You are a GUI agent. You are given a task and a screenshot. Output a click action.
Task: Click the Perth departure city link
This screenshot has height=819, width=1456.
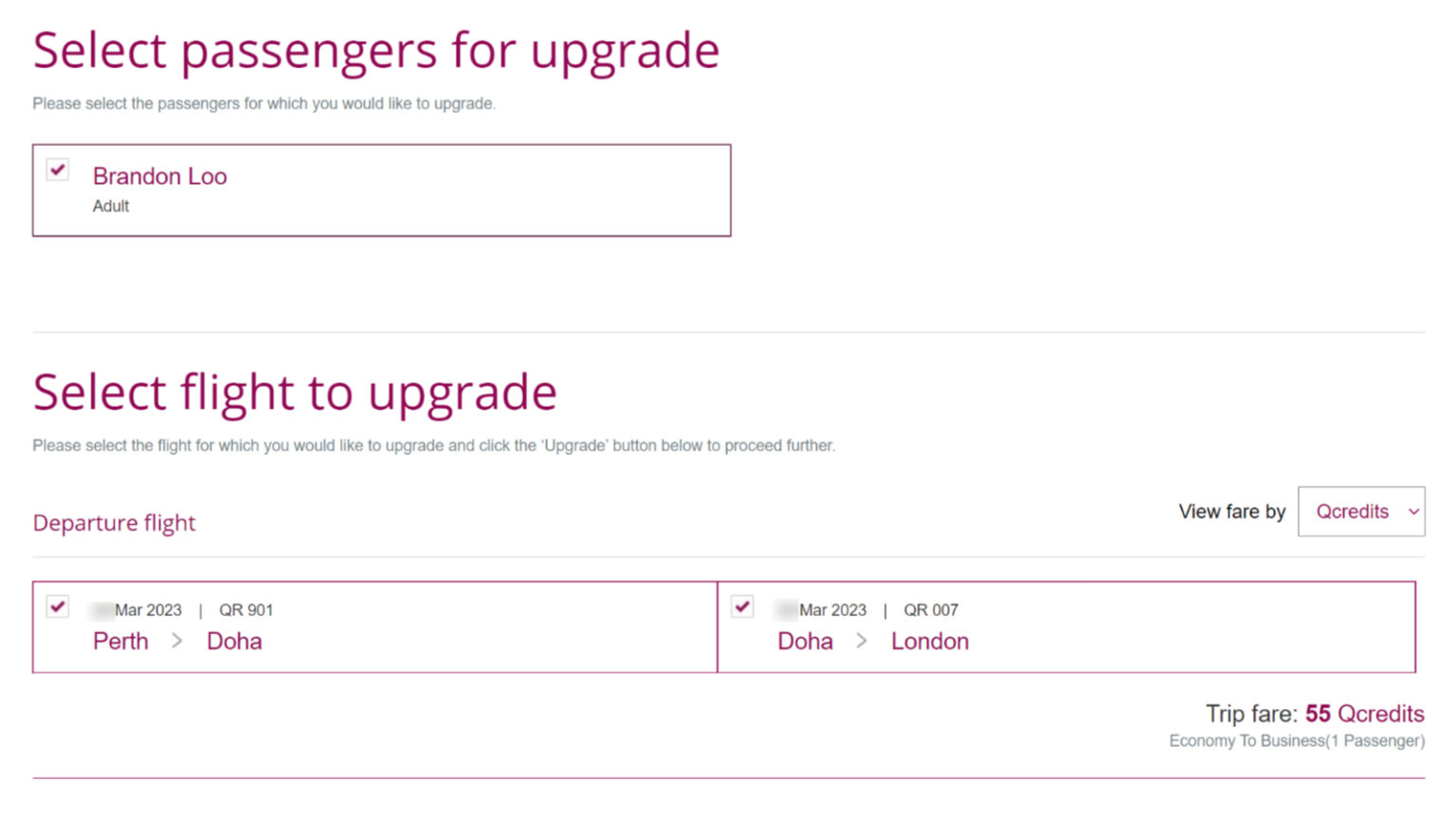120,642
